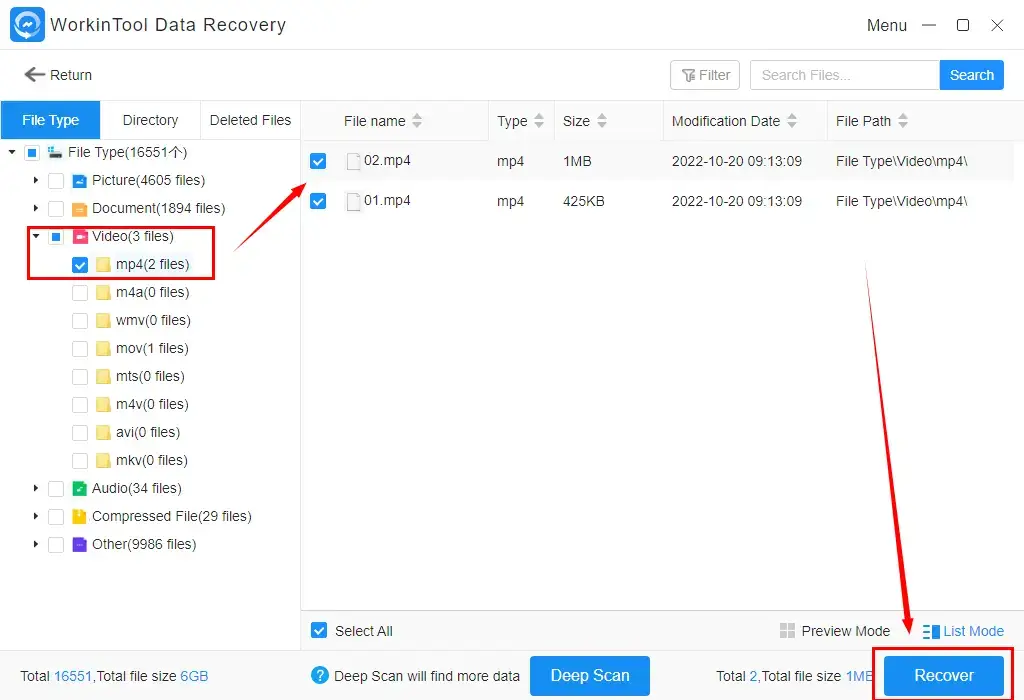Click the Video category icon

coord(80,236)
